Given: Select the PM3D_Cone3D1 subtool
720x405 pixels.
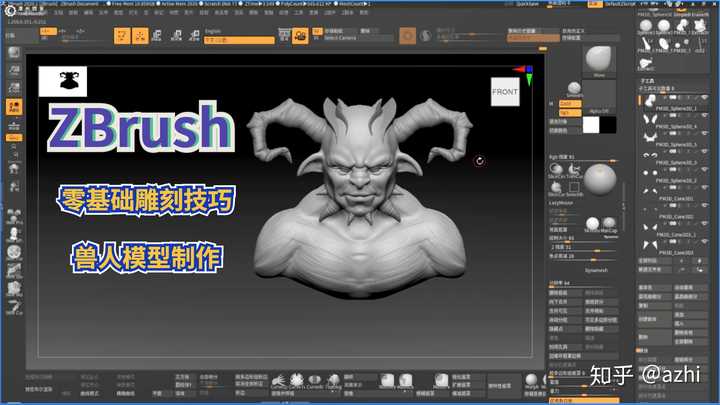Looking at the screenshot, I should click(x=674, y=193).
